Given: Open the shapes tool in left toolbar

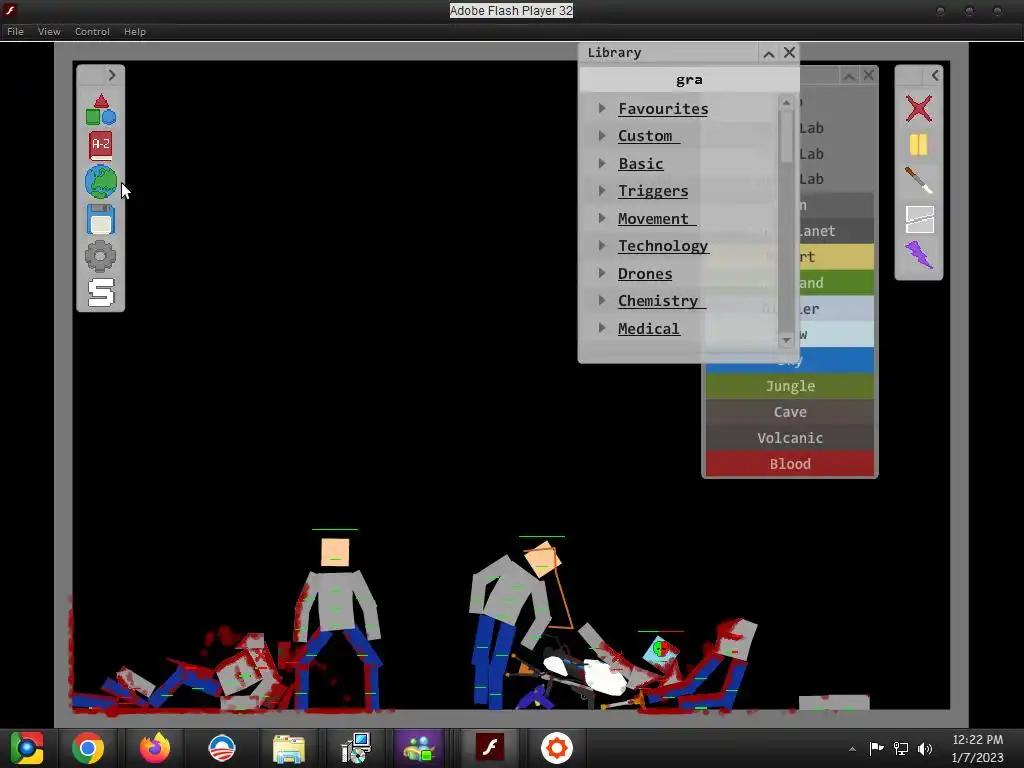Looking at the screenshot, I should tap(101, 110).
